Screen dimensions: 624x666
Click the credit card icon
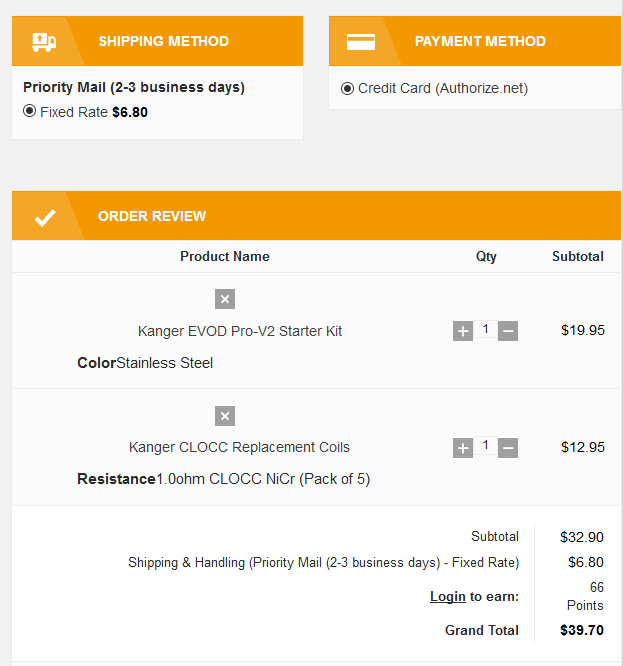pyautogui.click(x=361, y=42)
